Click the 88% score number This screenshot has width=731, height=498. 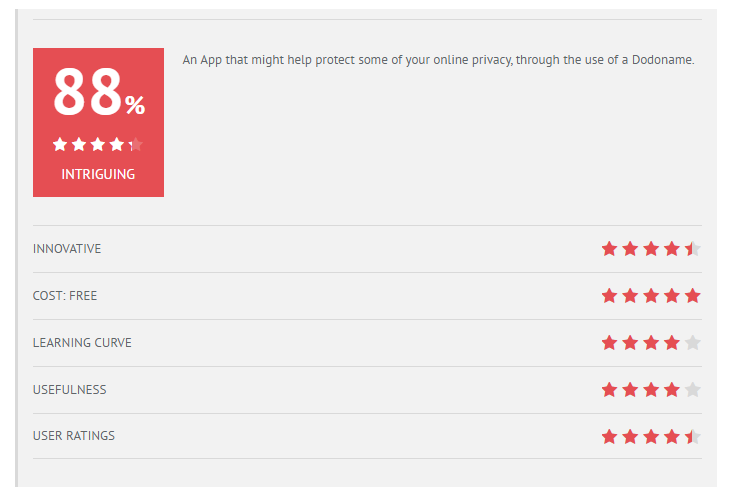coord(99,91)
